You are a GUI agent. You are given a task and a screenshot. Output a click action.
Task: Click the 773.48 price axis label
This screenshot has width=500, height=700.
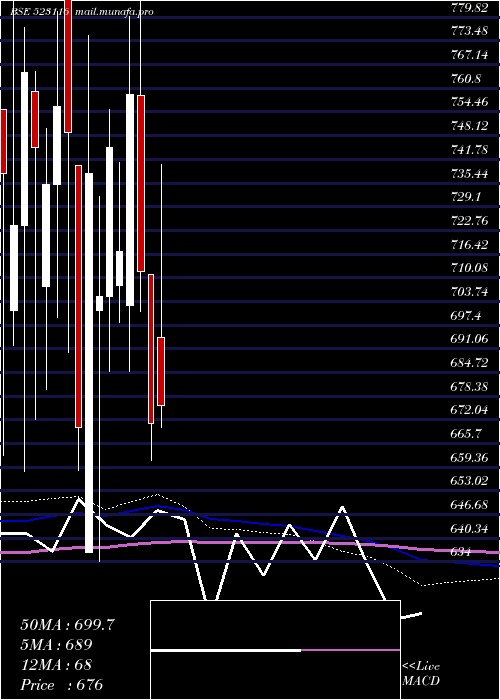(x=469, y=31)
